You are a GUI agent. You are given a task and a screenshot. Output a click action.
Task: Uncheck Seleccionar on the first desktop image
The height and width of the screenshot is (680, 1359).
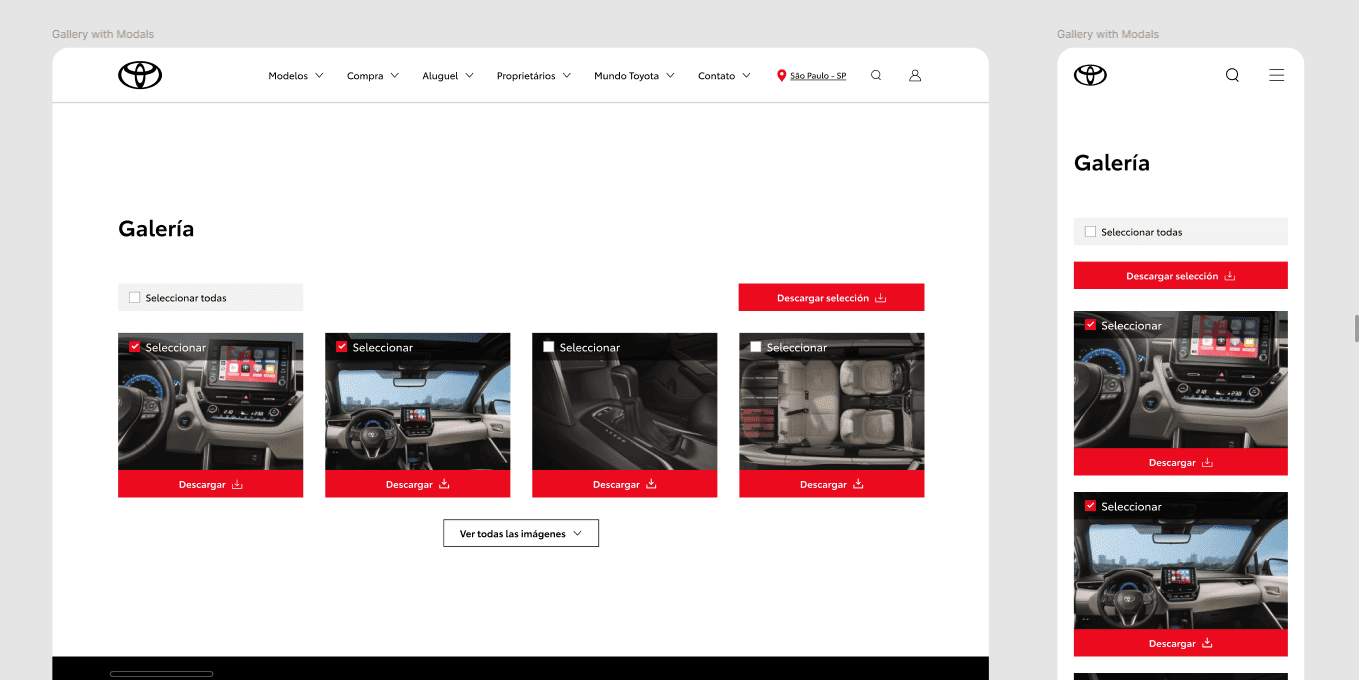pyautogui.click(x=135, y=347)
